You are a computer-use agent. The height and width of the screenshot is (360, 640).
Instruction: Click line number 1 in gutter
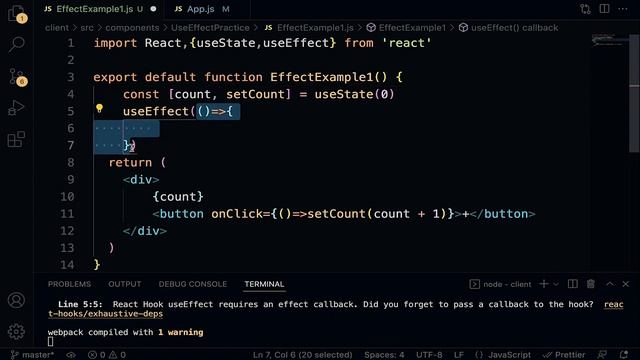tap(71, 43)
